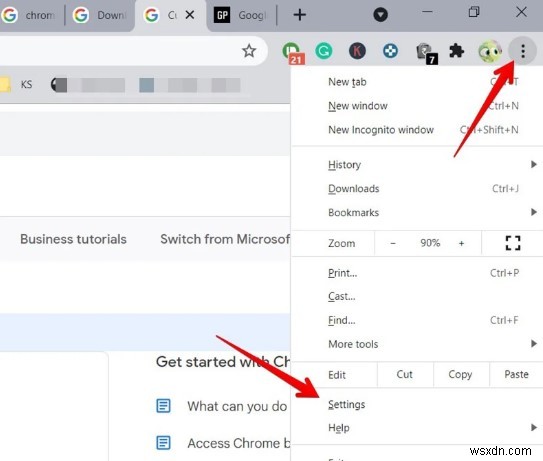The height and width of the screenshot is (461, 543).
Task: Click the document icon beside 'Access Chrome'
Action: [163, 443]
